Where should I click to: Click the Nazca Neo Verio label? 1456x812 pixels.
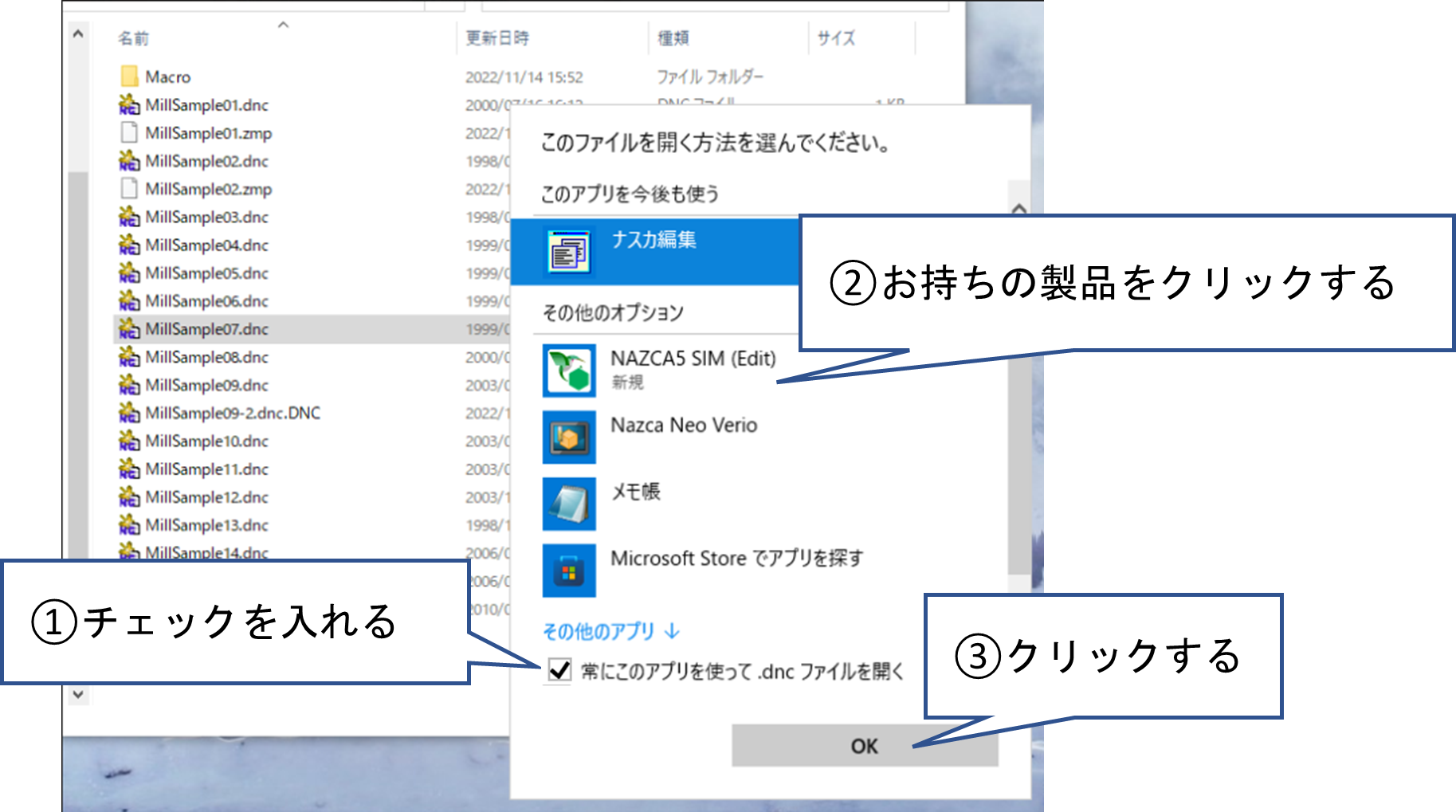684,425
